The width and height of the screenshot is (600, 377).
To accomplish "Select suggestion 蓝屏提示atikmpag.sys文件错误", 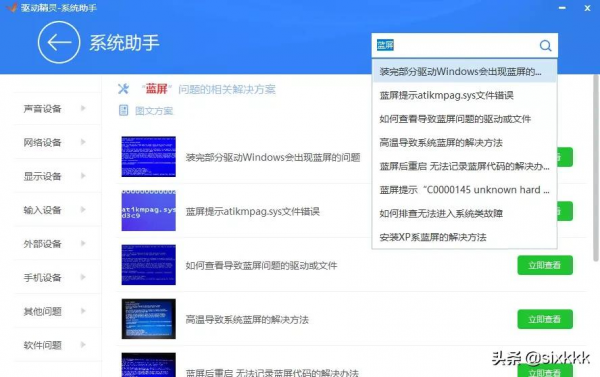I will (464, 95).
